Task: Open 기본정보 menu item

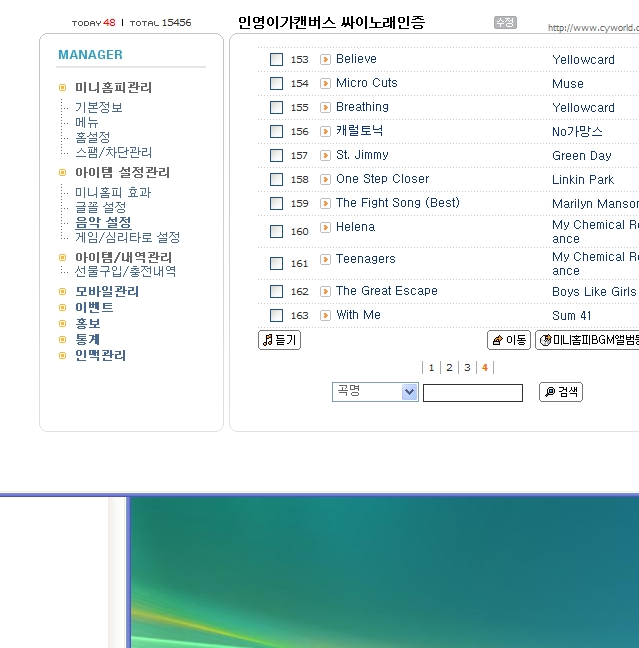Action: tap(98, 107)
